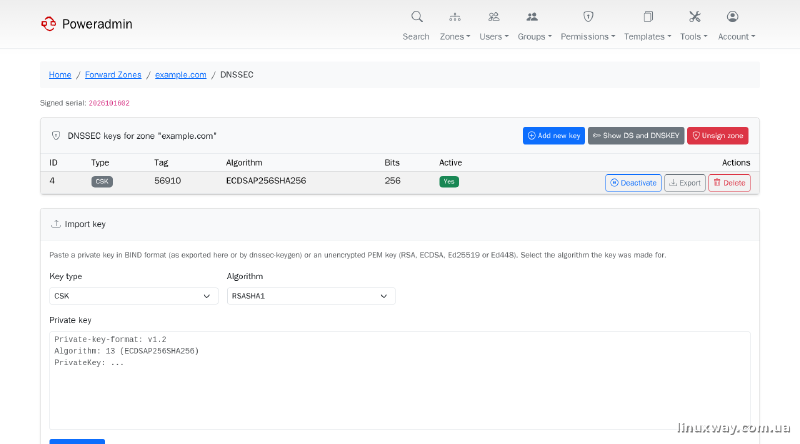
Task: Click the Users people icon
Action: (x=493, y=17)
